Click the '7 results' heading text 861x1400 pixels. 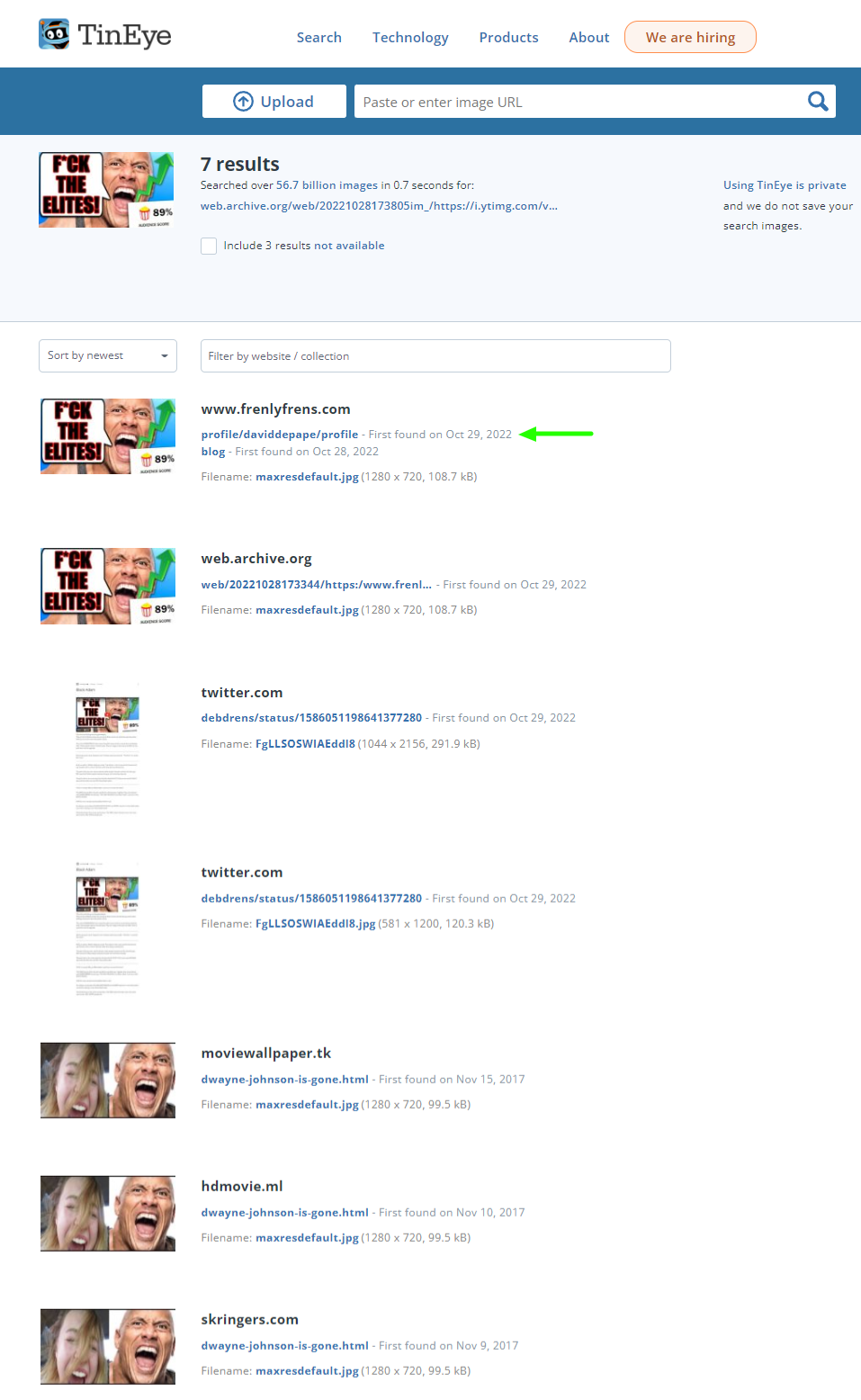click(x=240, y=165)
